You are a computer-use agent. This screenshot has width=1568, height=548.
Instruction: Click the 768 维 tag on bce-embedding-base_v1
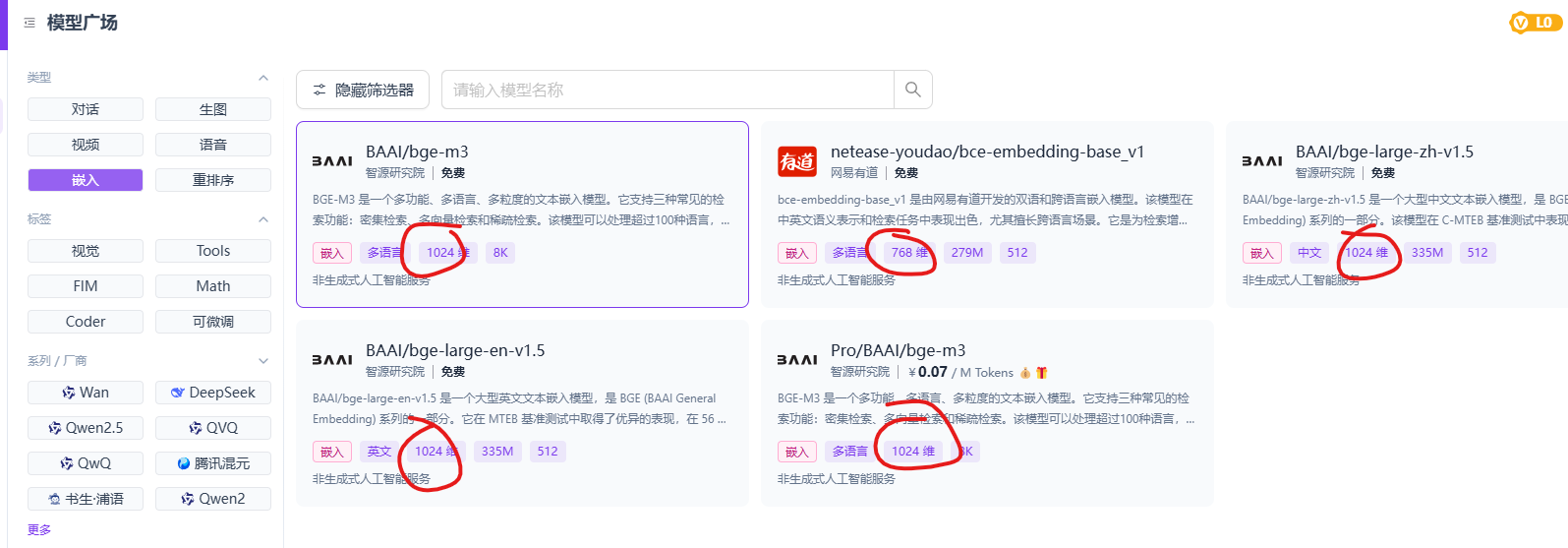(x=909, y=253)
